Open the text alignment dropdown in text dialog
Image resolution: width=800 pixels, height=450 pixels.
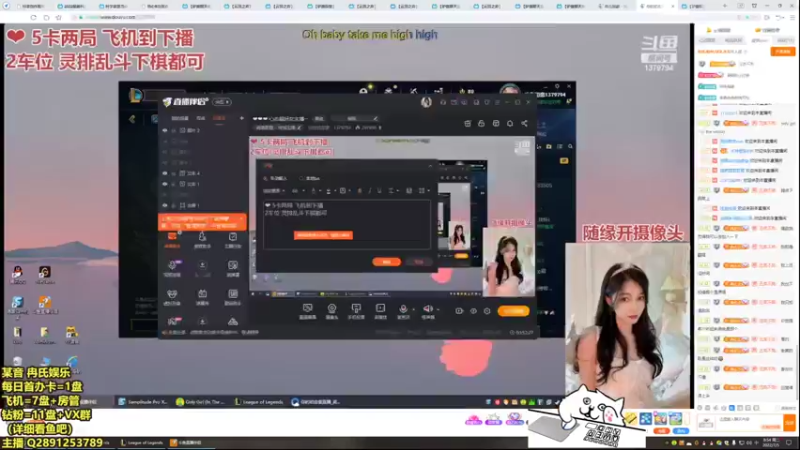[393, 191]
